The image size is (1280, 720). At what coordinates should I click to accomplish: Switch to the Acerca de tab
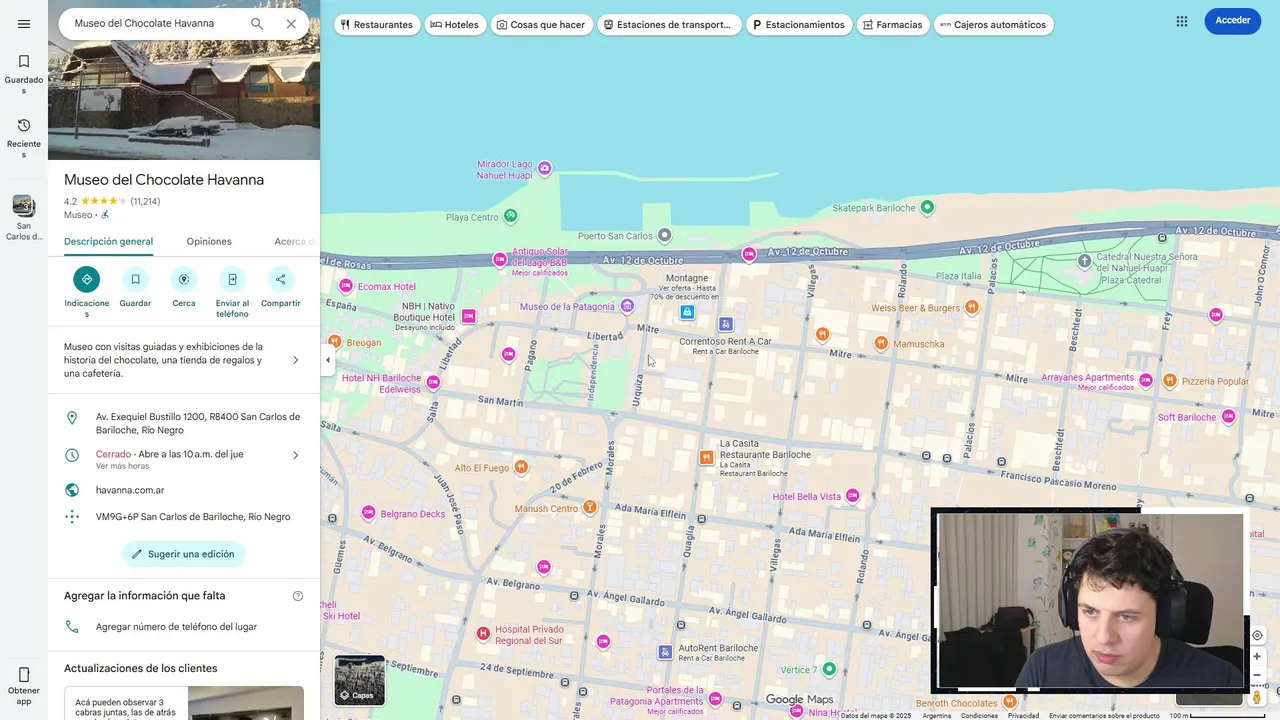[x=296, y=241]
